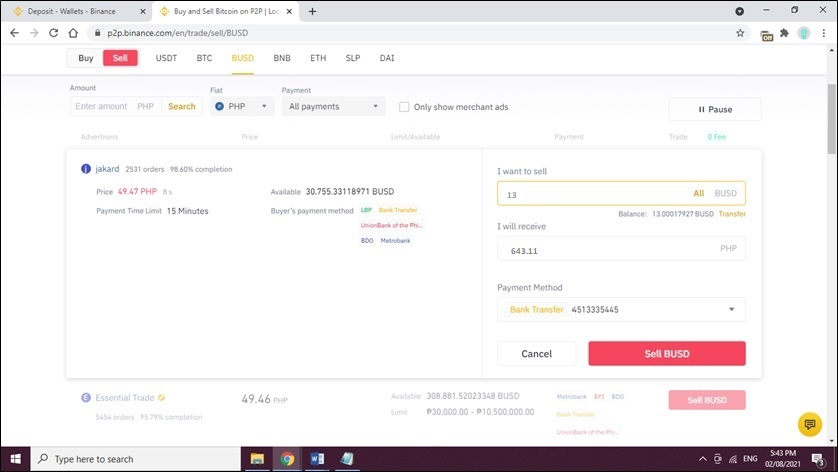This screenshot has height=472, width=838.
Task: Click the Transfer link under balance
Action: tap(732, 214)
